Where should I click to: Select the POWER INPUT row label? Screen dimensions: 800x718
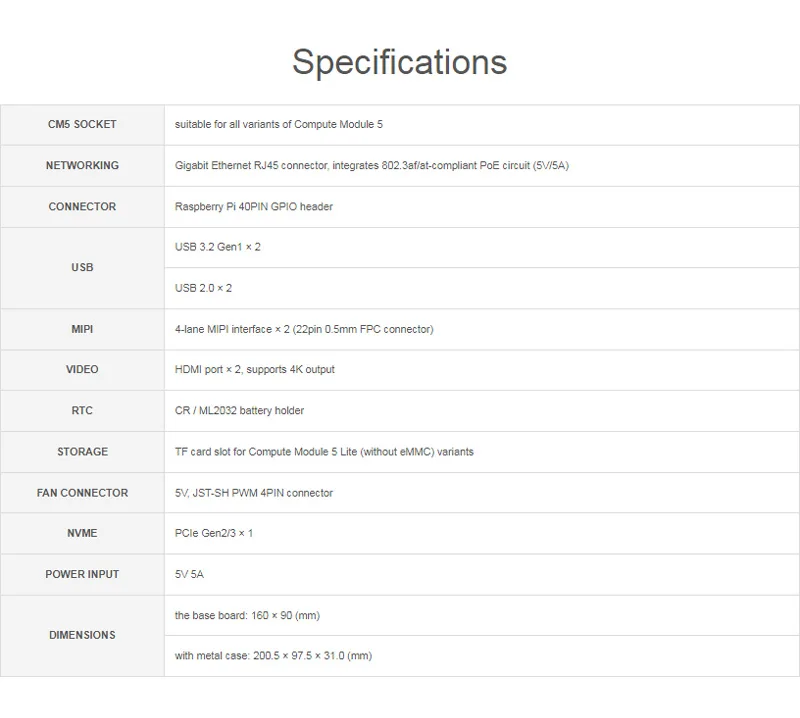[x=82, y=575]
